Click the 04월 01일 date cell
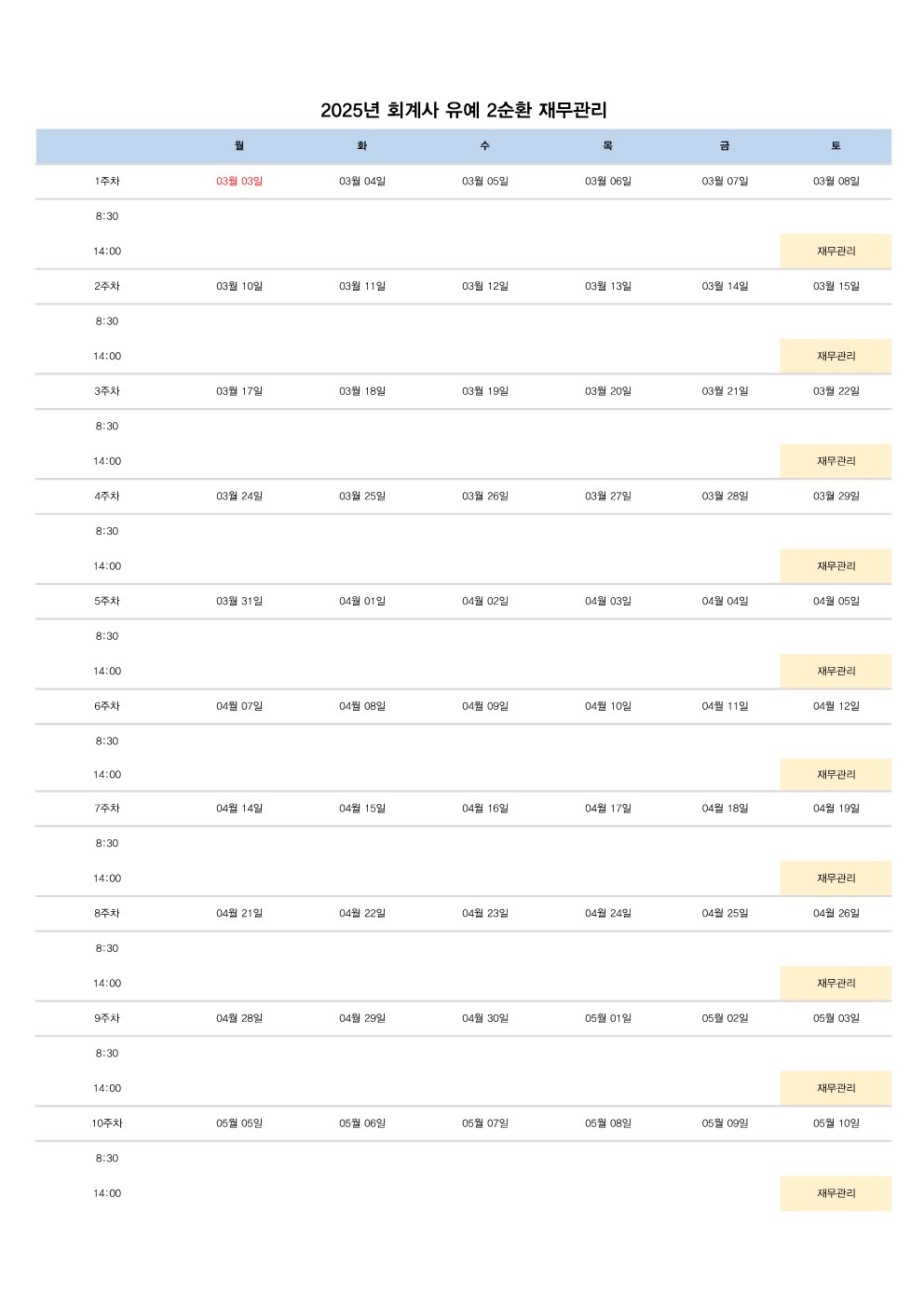Viewport: 924px width, 1306px height. click(362, 602)
